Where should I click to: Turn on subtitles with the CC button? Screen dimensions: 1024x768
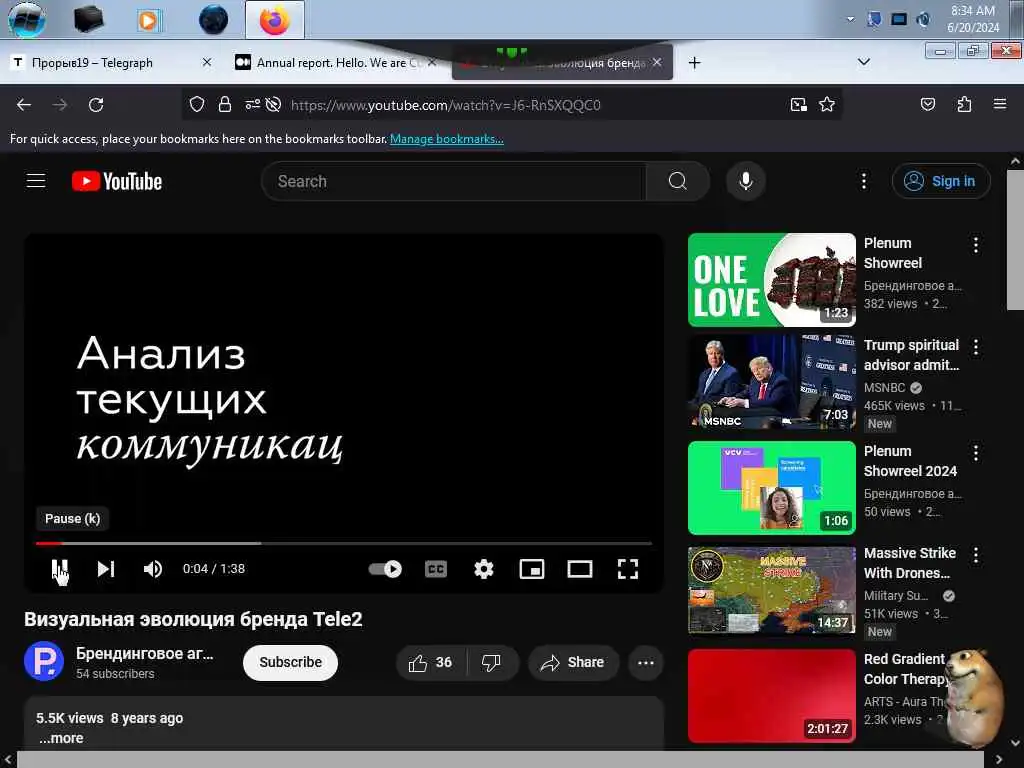436,569
